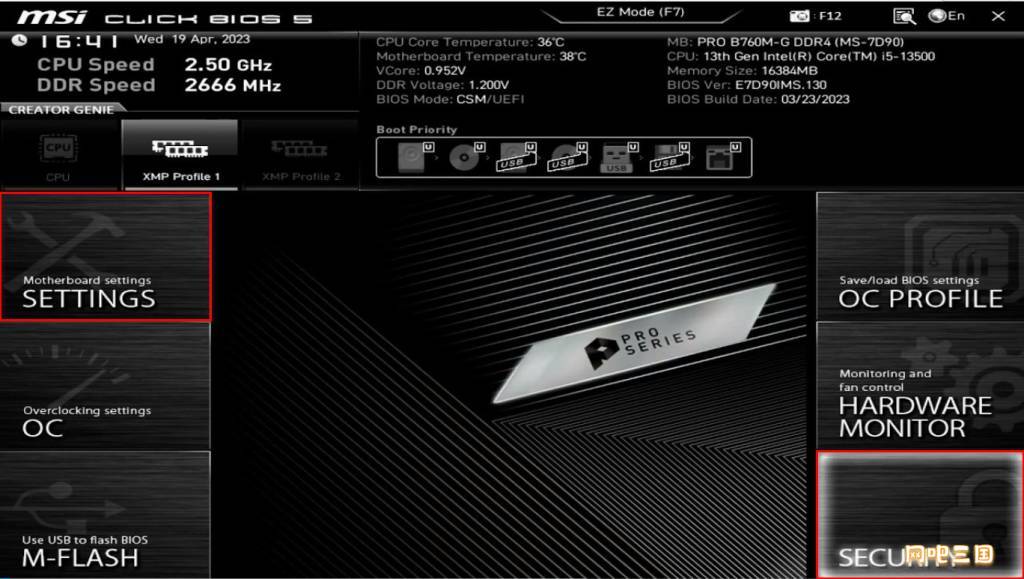
Task: Change language via the globe En icon
Action: pyautogui.click(x=947, y=16)
